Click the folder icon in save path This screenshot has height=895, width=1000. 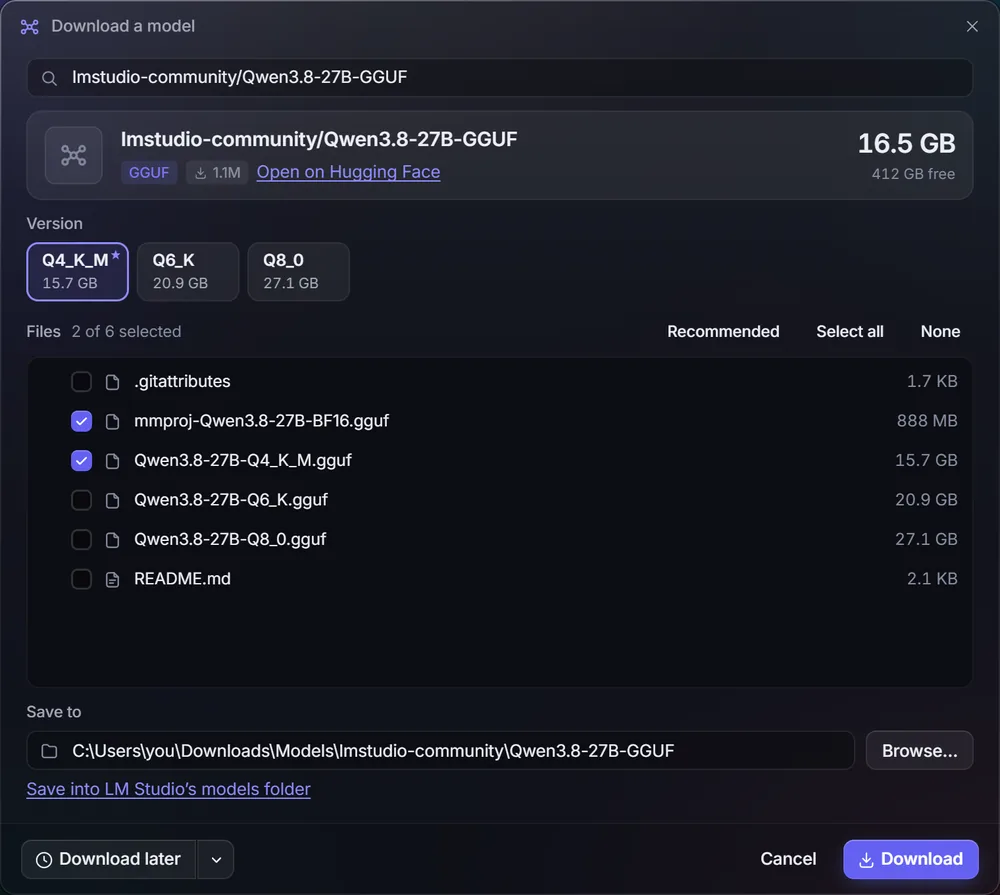click(x=49, y=751)
